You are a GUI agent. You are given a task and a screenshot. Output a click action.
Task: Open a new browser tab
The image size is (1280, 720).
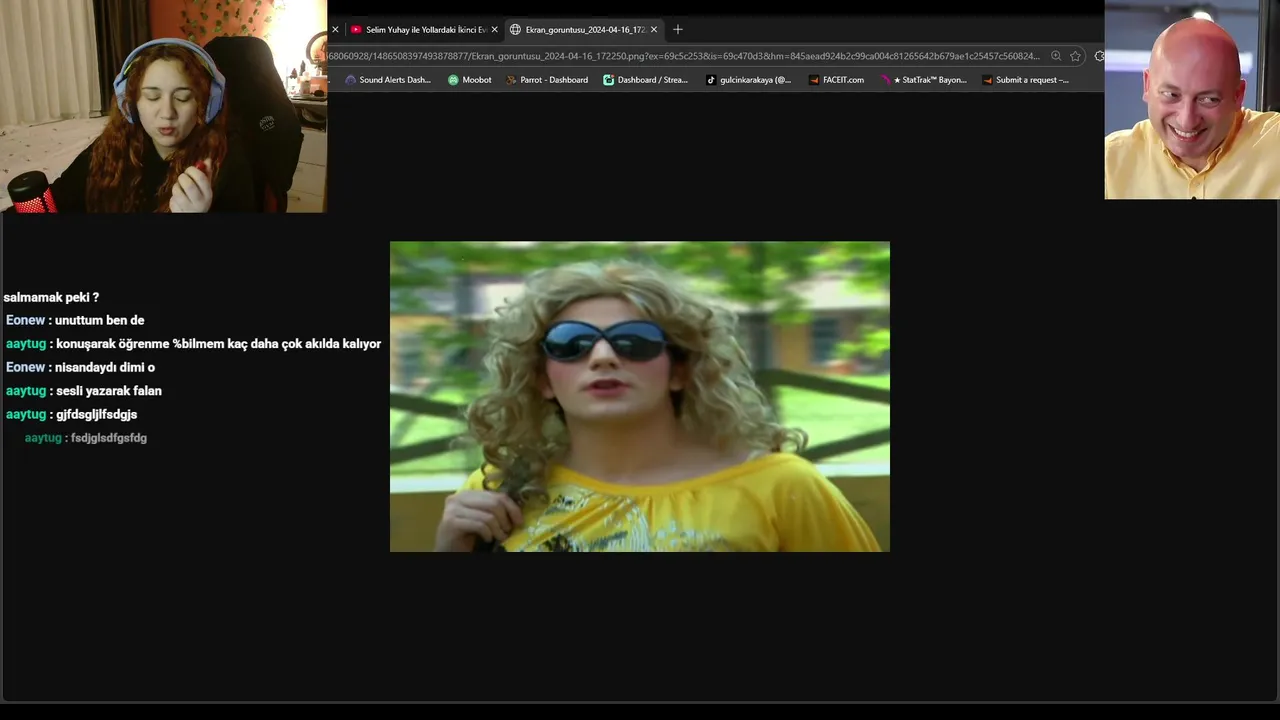(678, 30)
